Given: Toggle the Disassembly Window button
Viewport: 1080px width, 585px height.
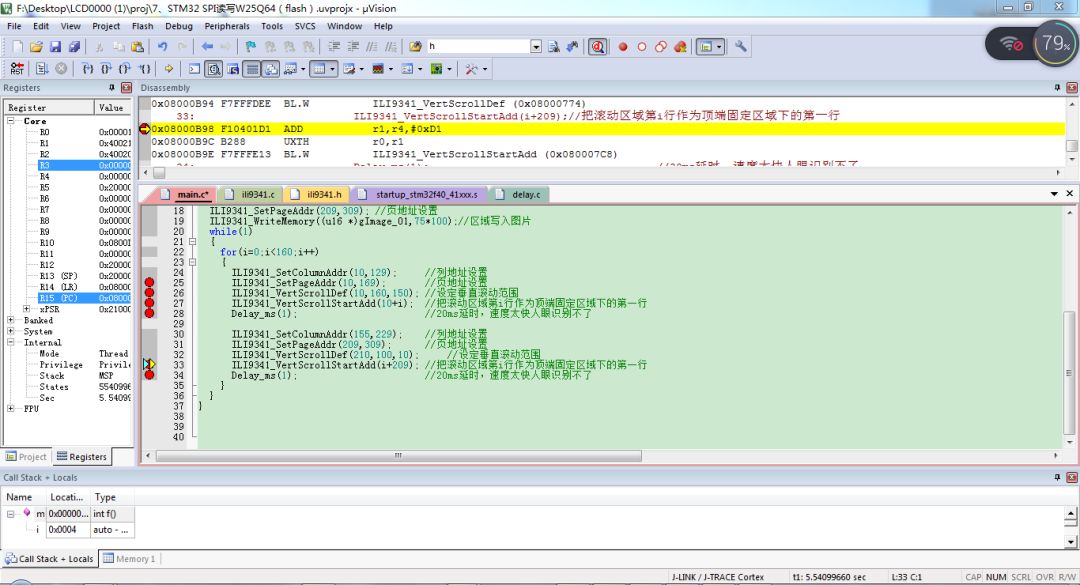Looking at the screenshot, I should (x=214, y=68).
